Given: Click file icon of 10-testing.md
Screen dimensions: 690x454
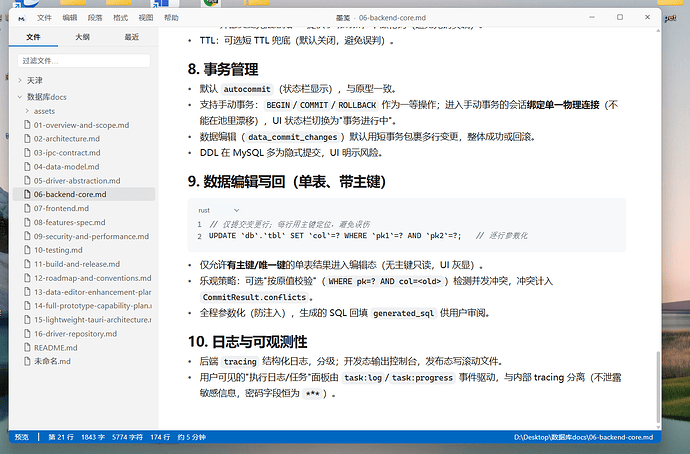Looking at the screenshot, I should pyautogui.click(x=27, y=250).
